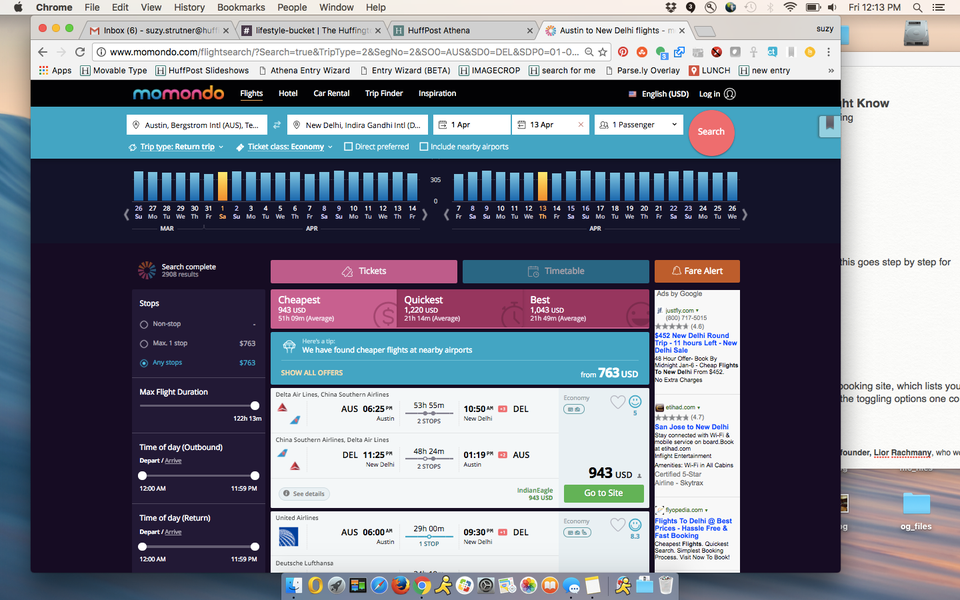Save the United Airlines flight with heart
Image resolution: width=960 pixels, height=600 pixels.
click(618, 525)
